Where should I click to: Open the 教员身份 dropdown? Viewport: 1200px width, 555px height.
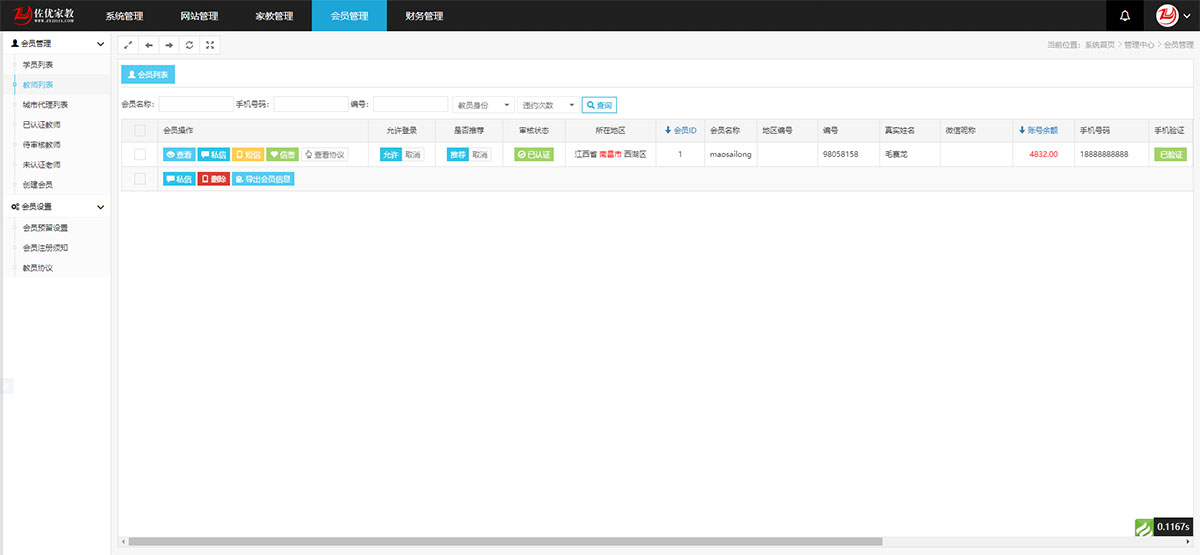483,105
